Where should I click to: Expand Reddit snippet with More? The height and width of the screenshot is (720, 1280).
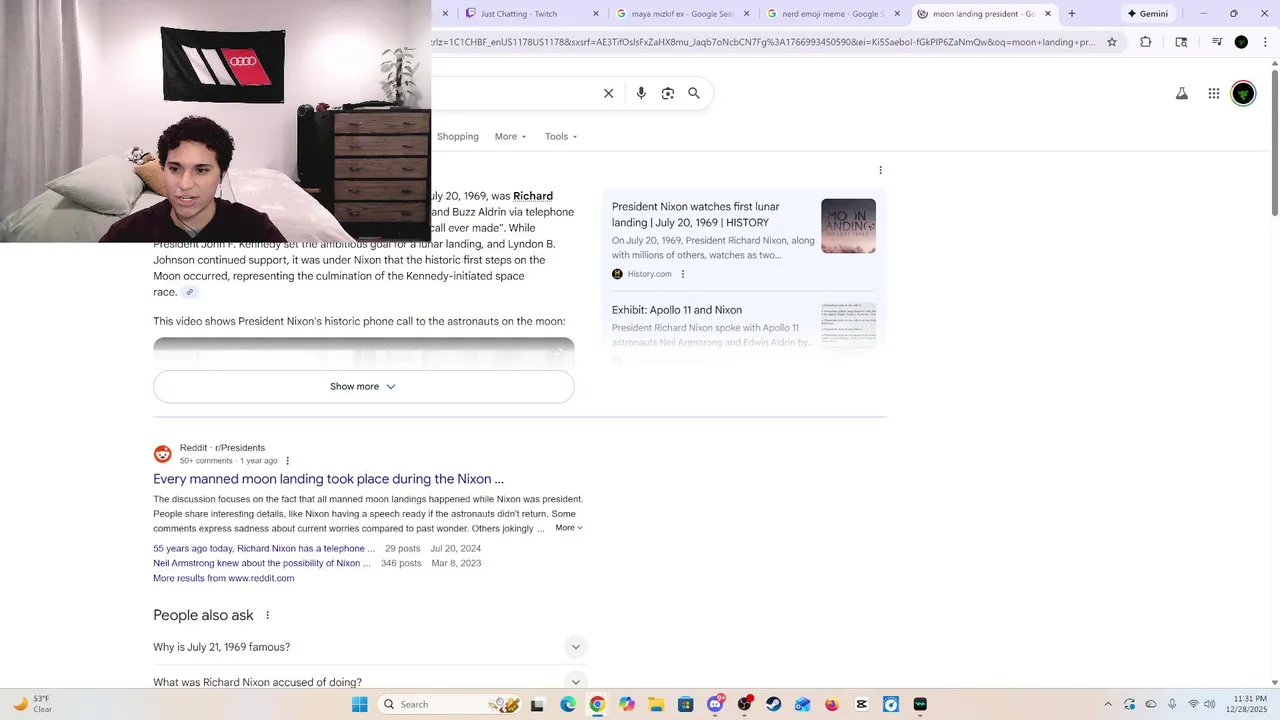point(569,528)
